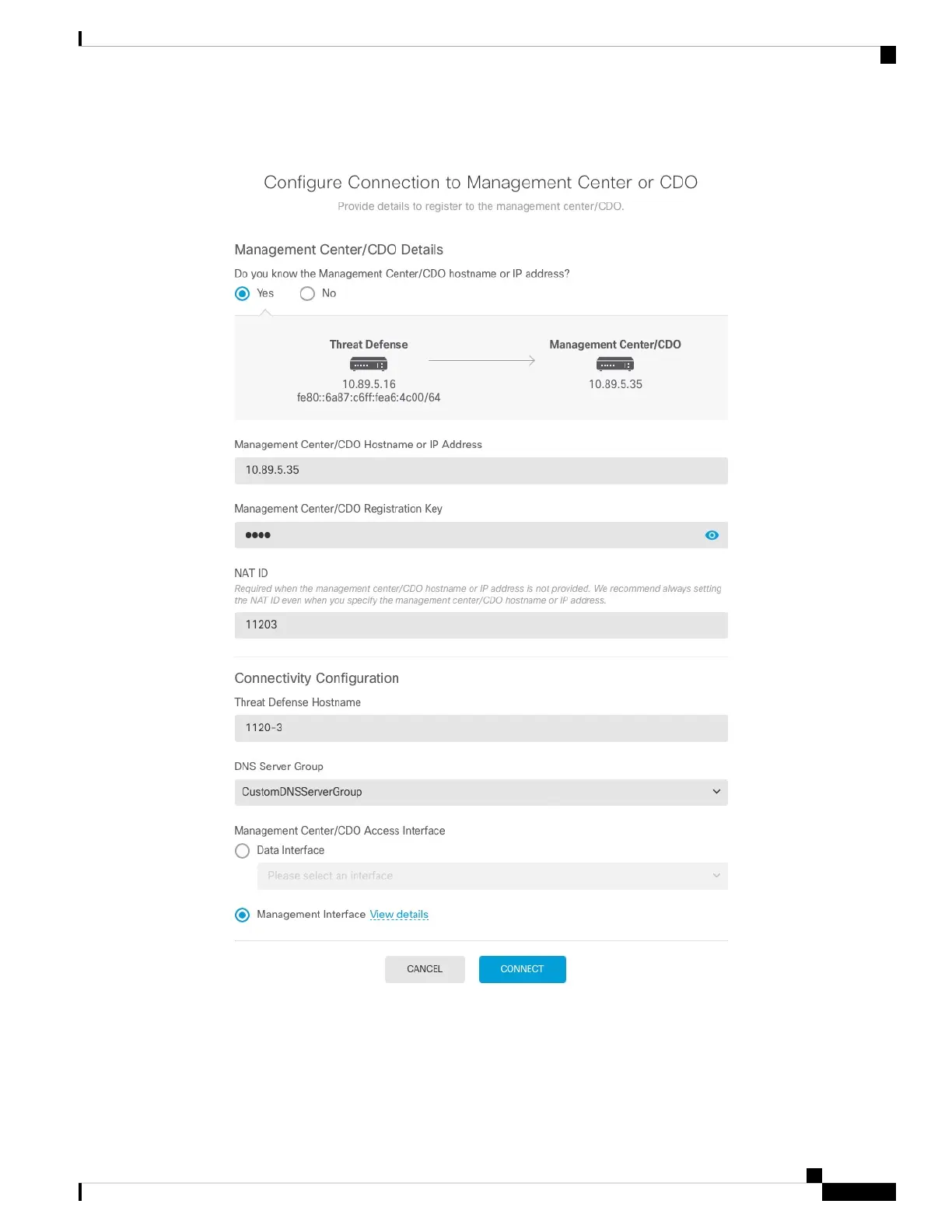This screenshot has height=1232, width=952.
Task: Click the Management Center/CDO Details heading
Action: [338, 250]
